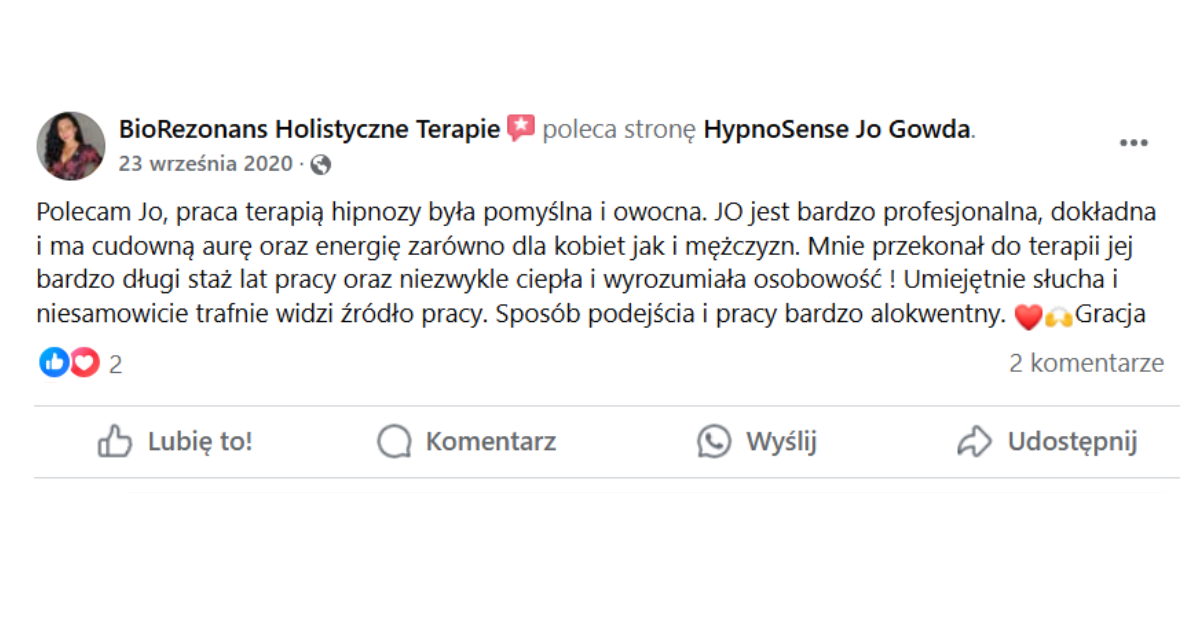
Task: Click the globe audience icon near the date
Action: [320, 164]
